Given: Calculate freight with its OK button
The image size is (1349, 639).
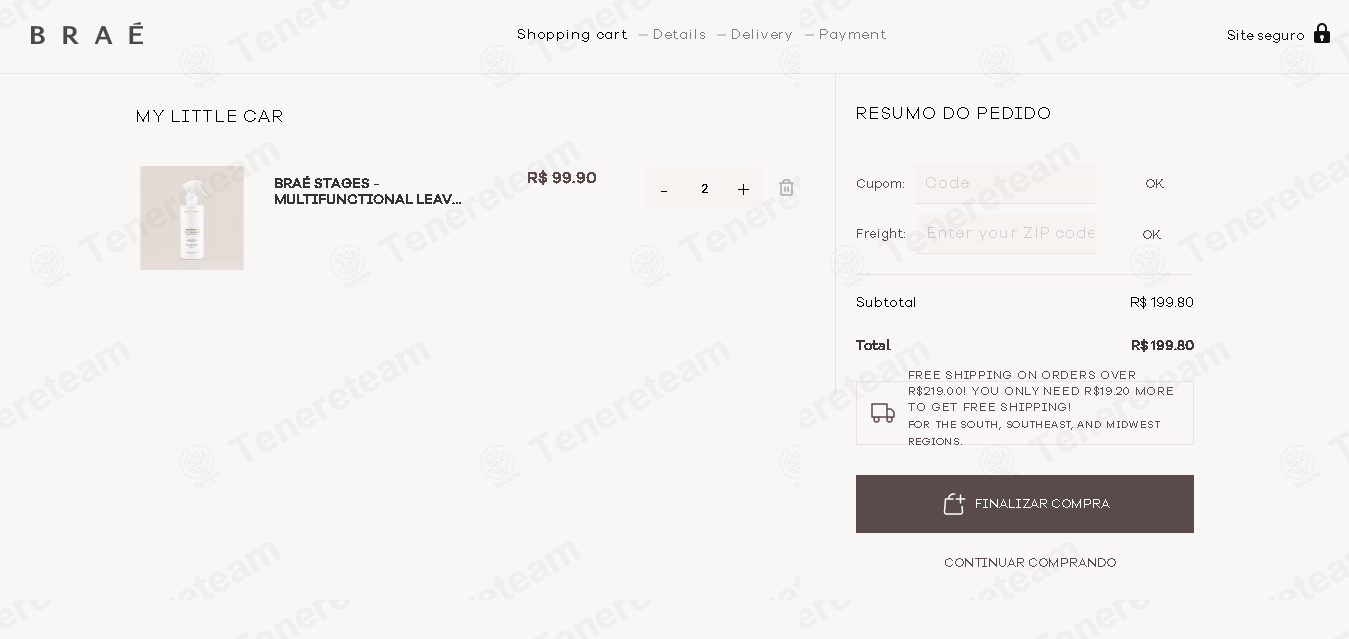Looking at the screenshot, I should point(1152,235).
